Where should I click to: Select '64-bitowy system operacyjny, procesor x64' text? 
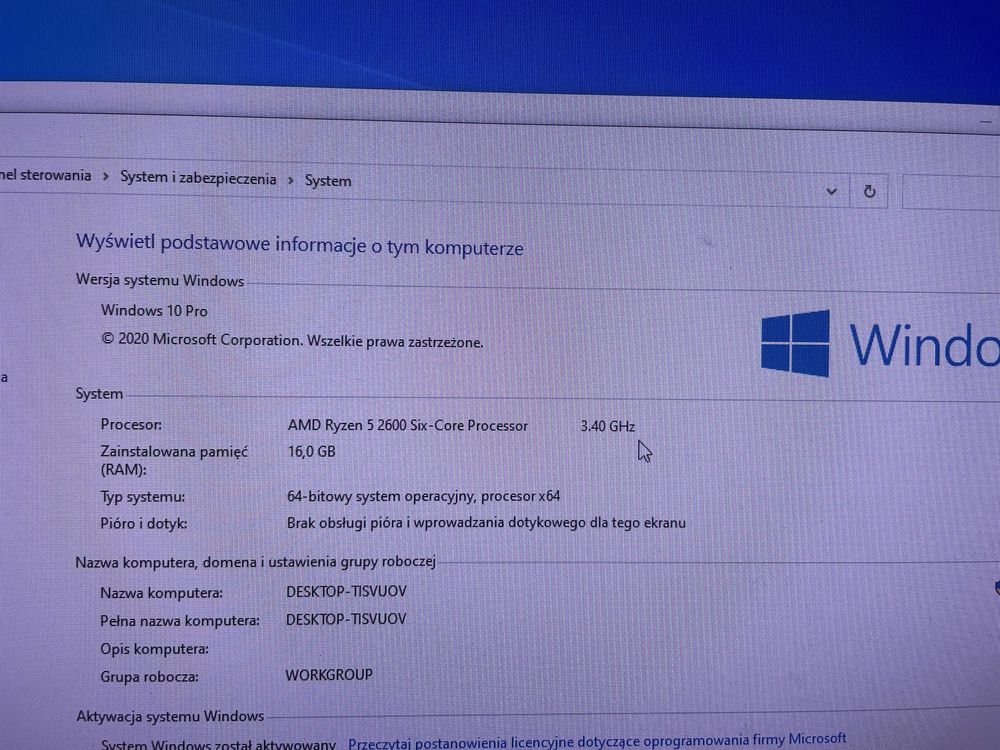click(x=423, y=496)
